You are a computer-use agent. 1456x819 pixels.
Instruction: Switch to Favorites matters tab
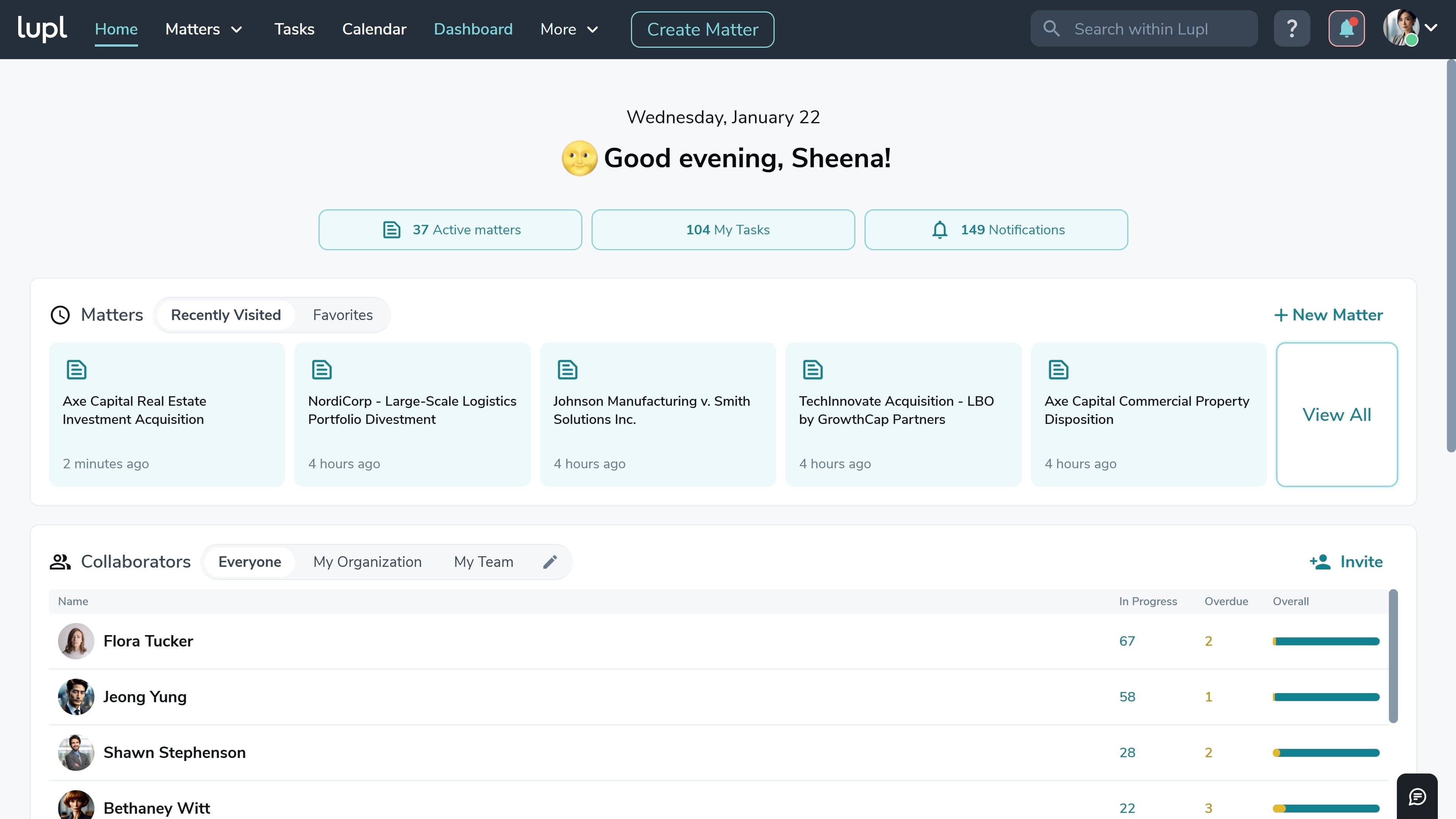343,315
